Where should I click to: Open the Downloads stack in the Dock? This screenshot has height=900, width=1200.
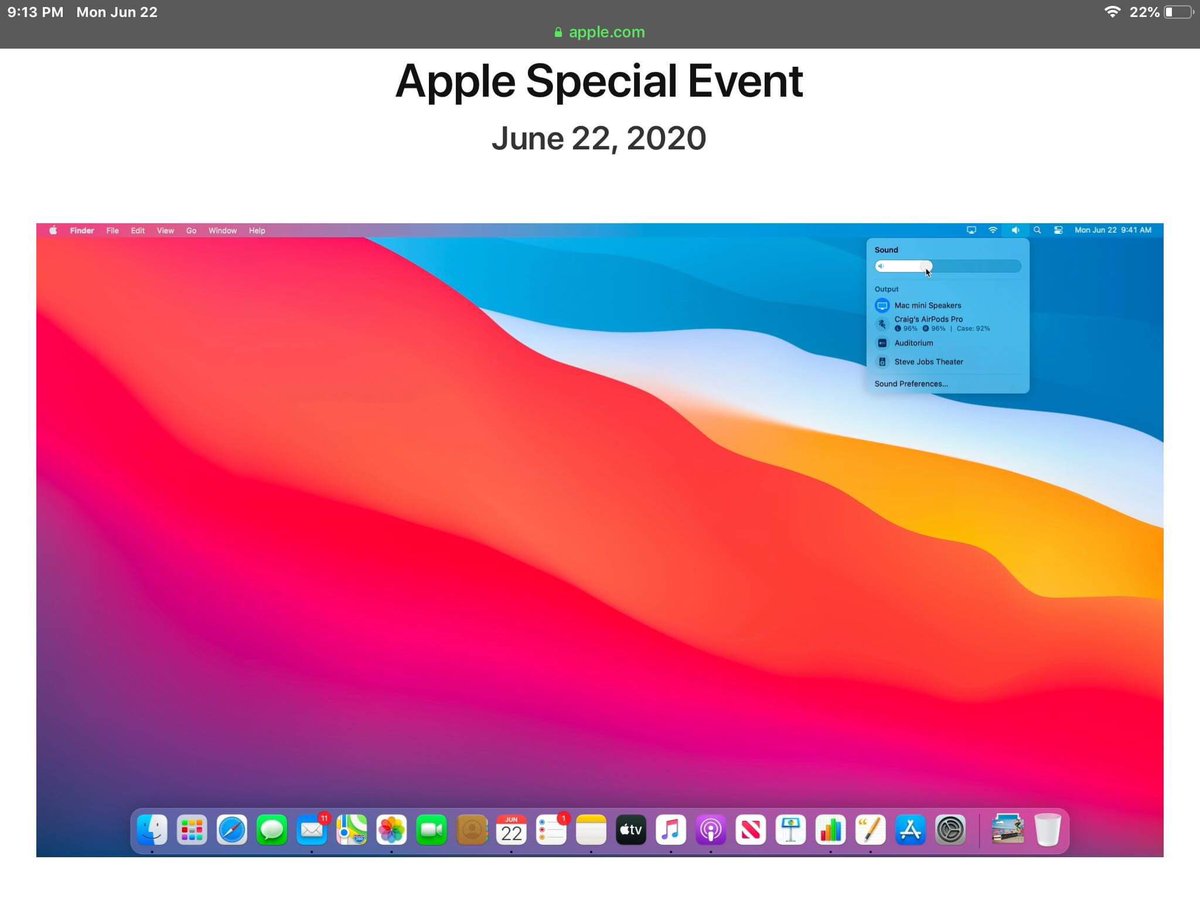click(1007, 829)
